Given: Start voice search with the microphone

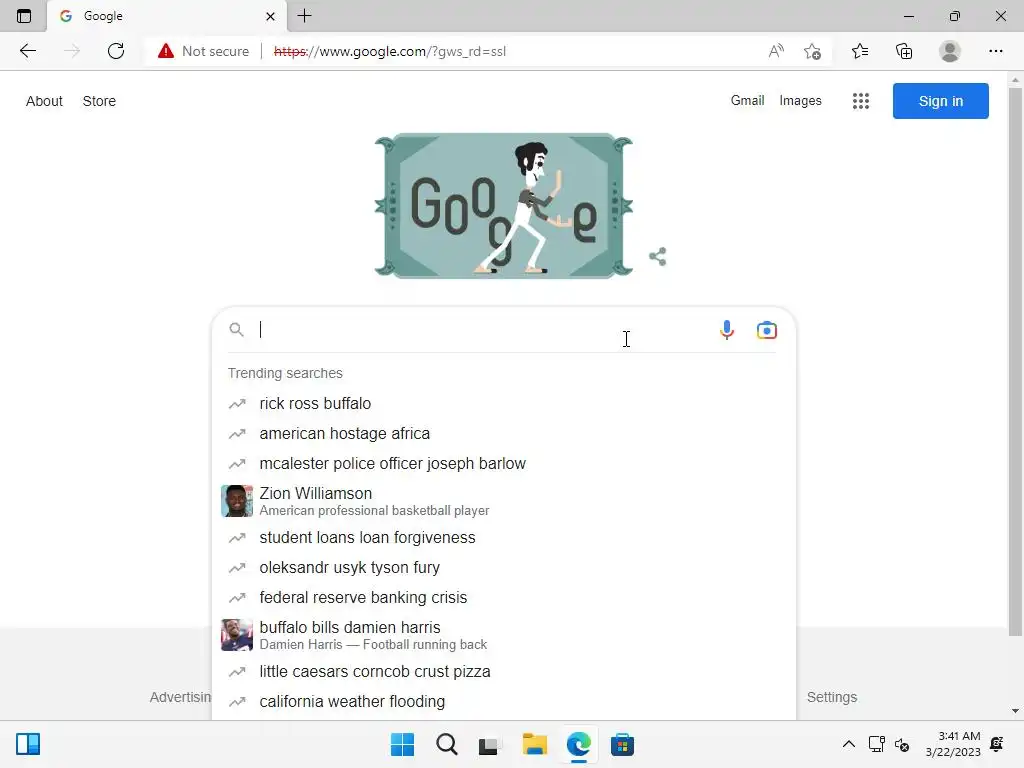Looking at the screenshot, I should 727,330.
